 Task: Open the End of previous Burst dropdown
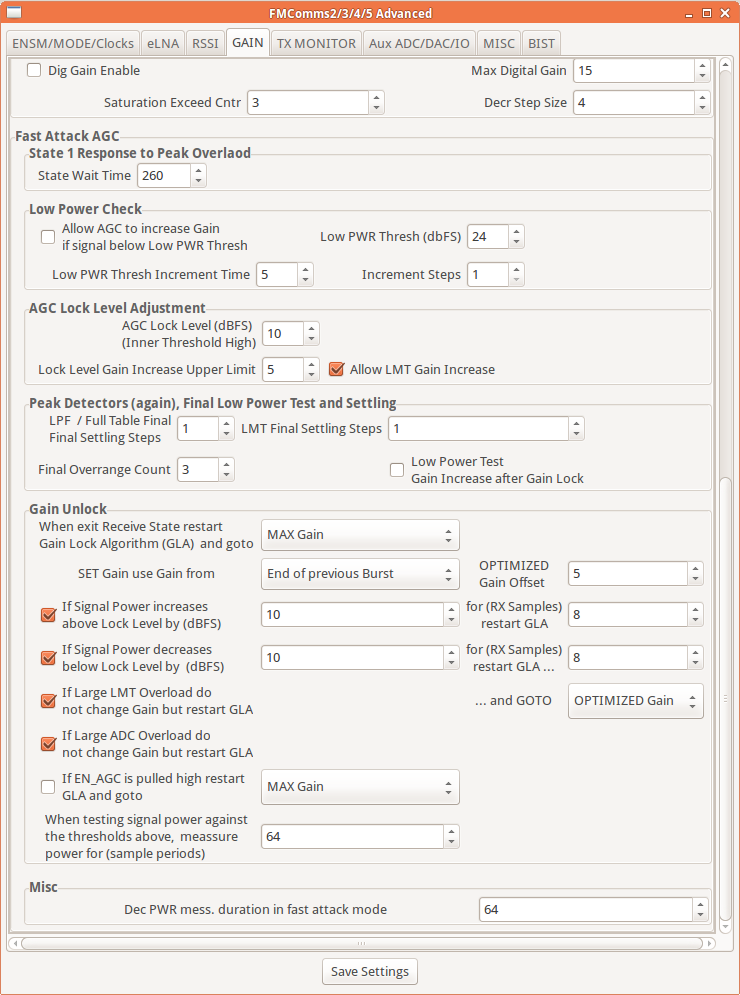[x=360, y=574]
